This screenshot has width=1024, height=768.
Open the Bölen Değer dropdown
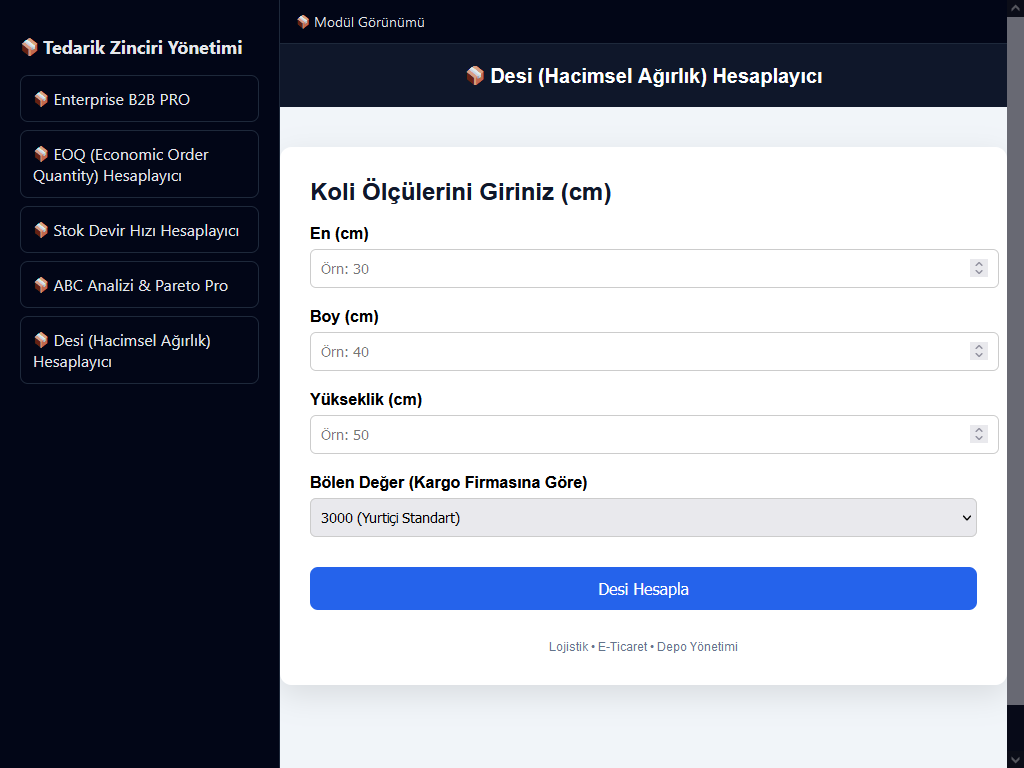[x=643, y=518]
